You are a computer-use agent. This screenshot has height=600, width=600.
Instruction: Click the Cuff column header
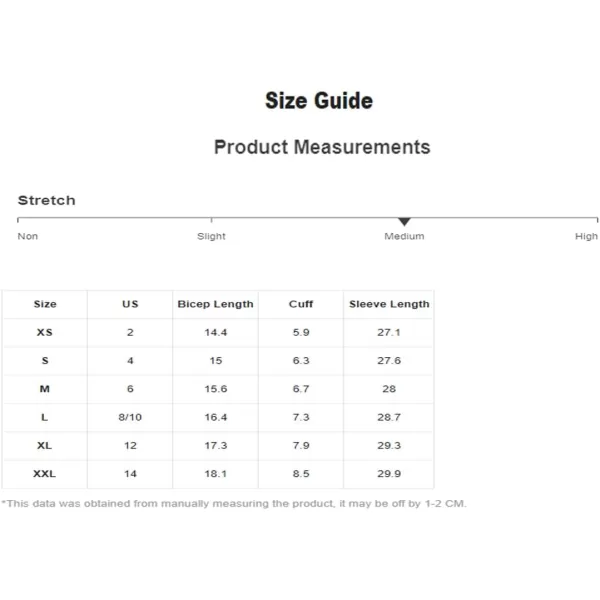(x=301, y=304)
